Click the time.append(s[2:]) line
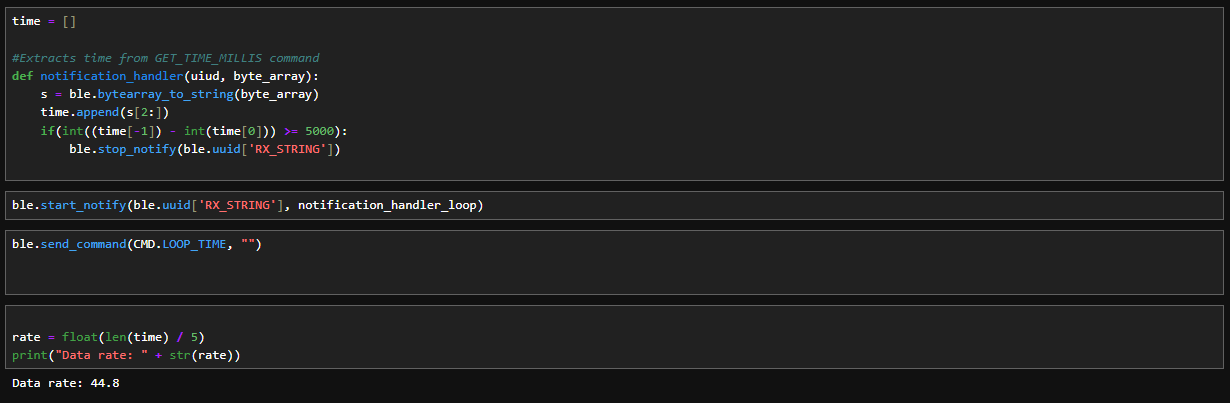This screenshot has height=403, width=1230. [104, 113]
